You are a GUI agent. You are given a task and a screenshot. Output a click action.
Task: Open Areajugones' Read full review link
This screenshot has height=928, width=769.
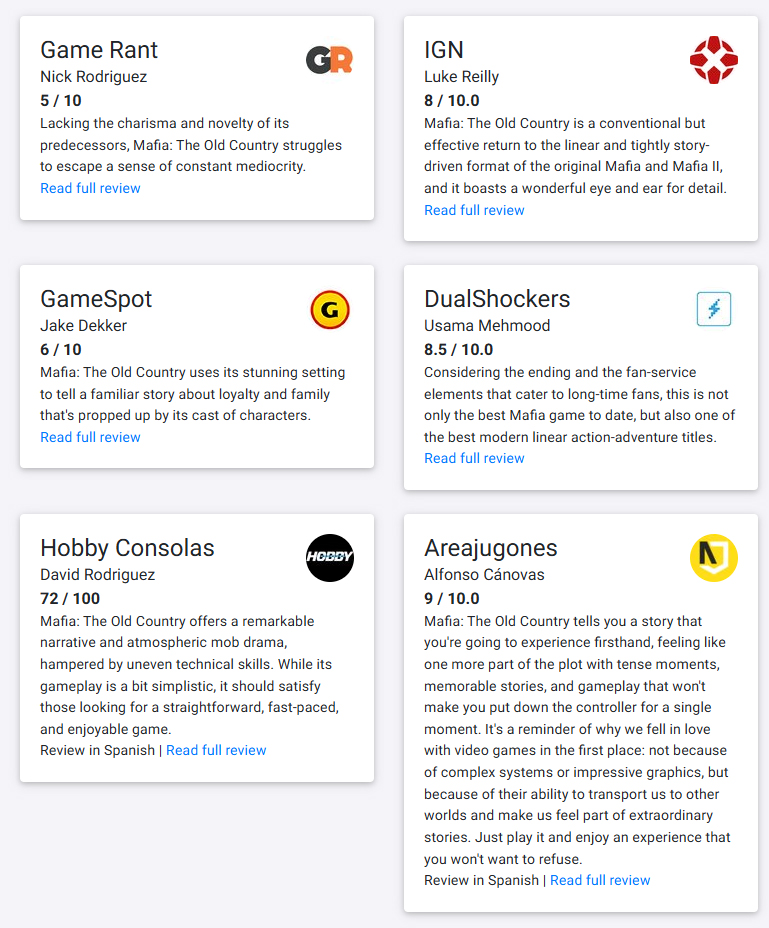click(600, 880)
